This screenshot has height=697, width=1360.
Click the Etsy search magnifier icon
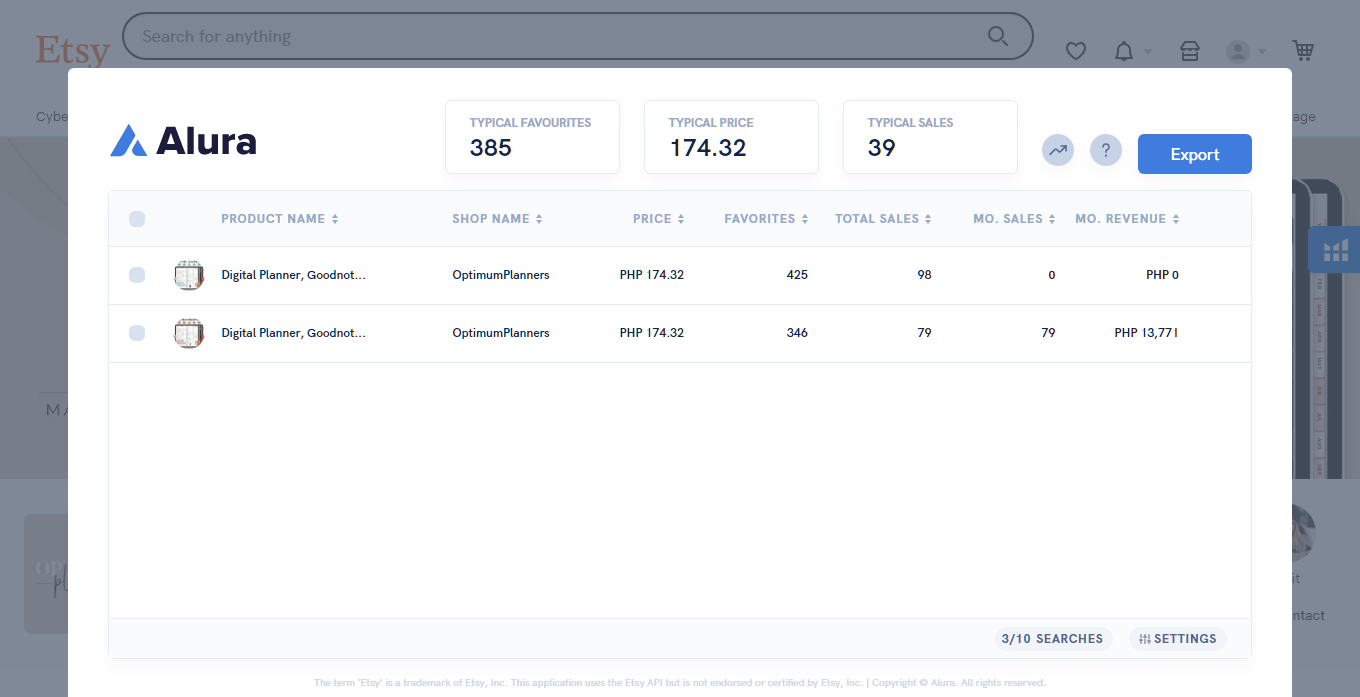(x=998, y=36)
